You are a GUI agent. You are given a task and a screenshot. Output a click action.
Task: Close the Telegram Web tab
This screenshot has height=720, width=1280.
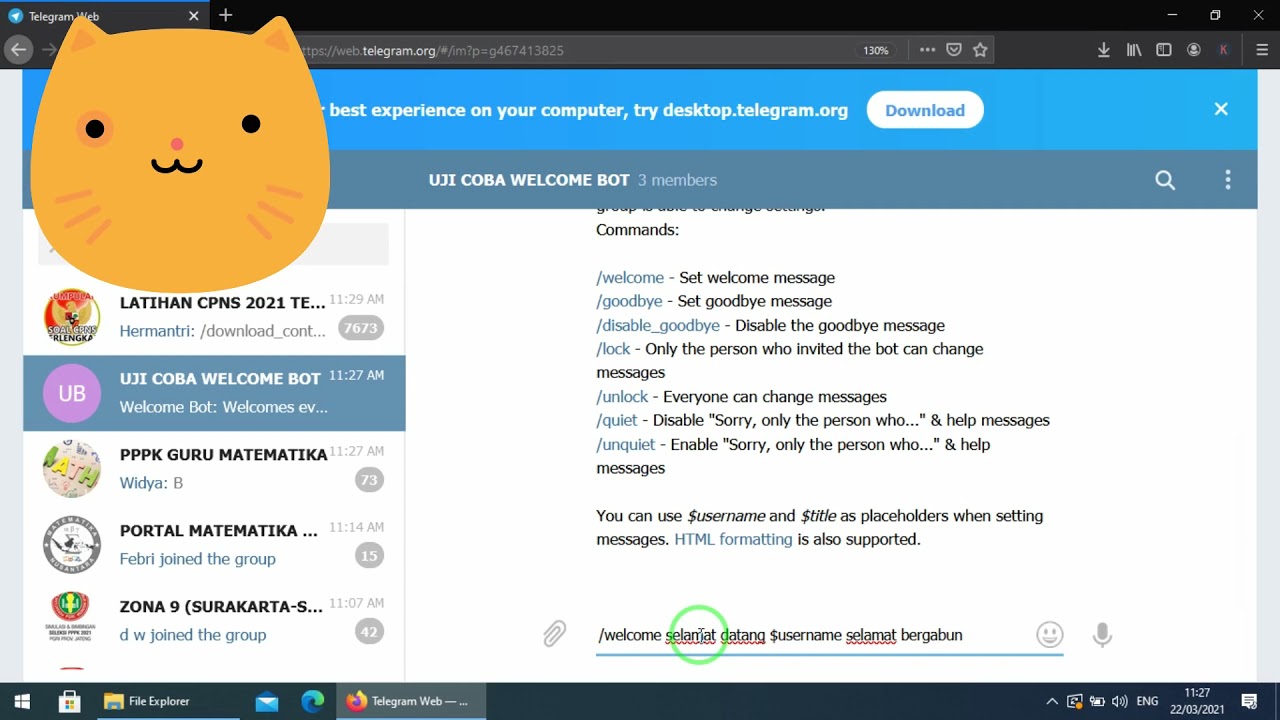coord(194,16)
